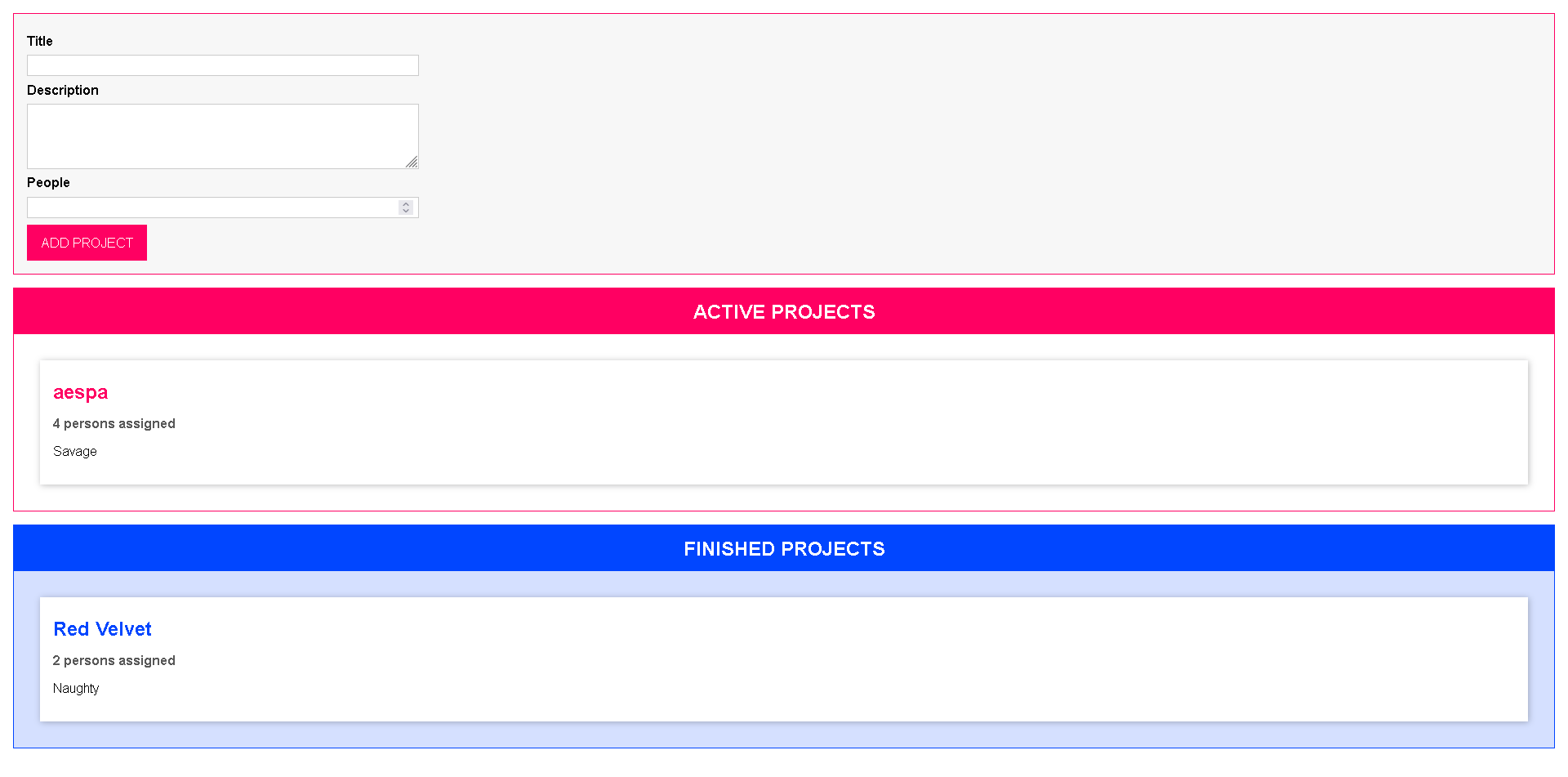Click the Title input field
This screenshot has height=777, width=1568.
(x=222, y=65)
